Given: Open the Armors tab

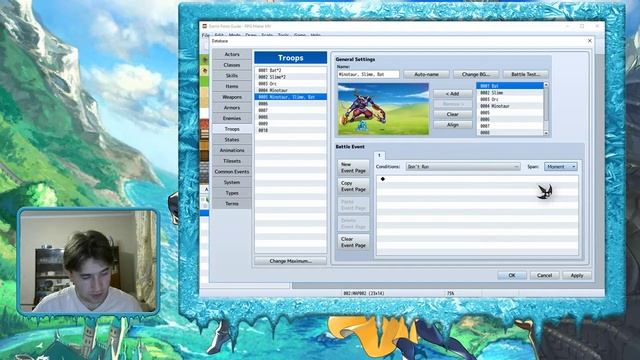Looking at the screenshot, I should tap(231, 108).
